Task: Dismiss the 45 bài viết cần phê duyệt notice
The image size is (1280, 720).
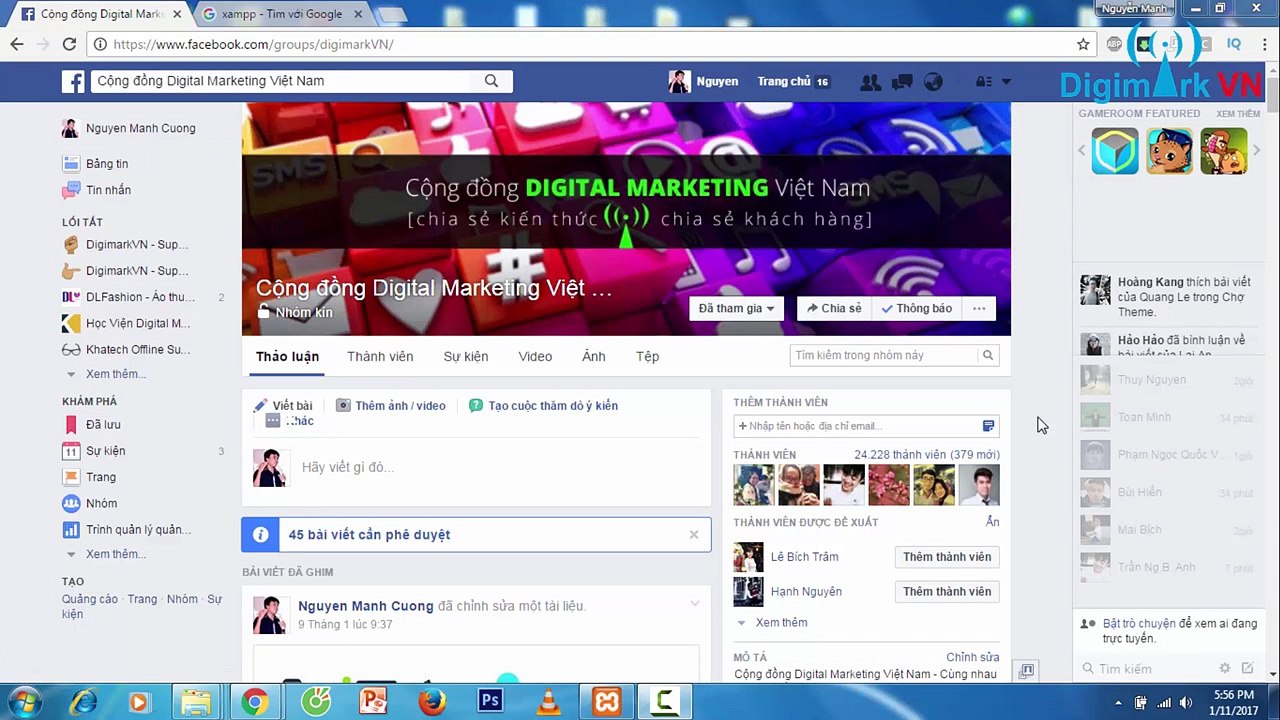Action: click(x=694, y=534)
